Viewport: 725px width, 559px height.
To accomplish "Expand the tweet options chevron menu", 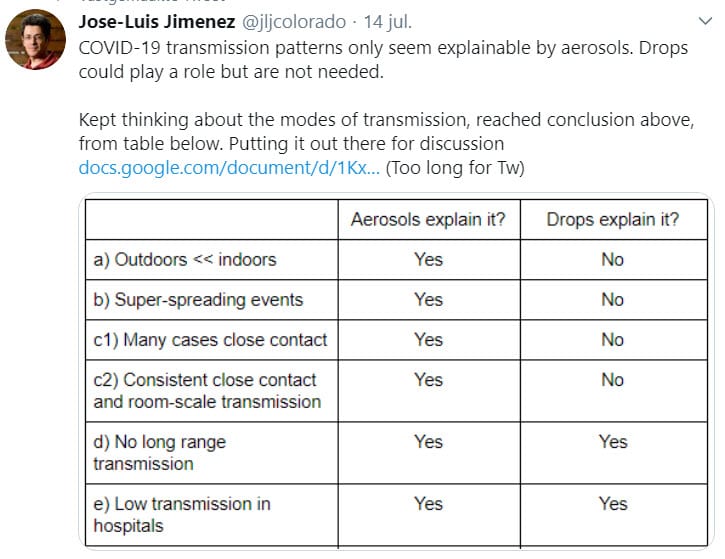I will point(705,21).
